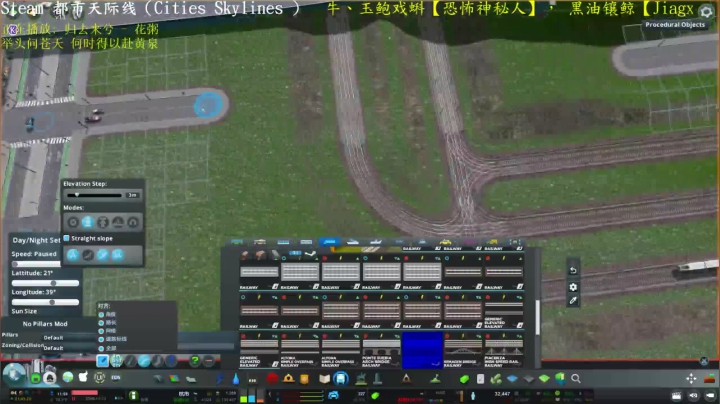Select the bridge mode under Modes
The image size is (720, 404).
pyautogui.click(x=118, y=222)
